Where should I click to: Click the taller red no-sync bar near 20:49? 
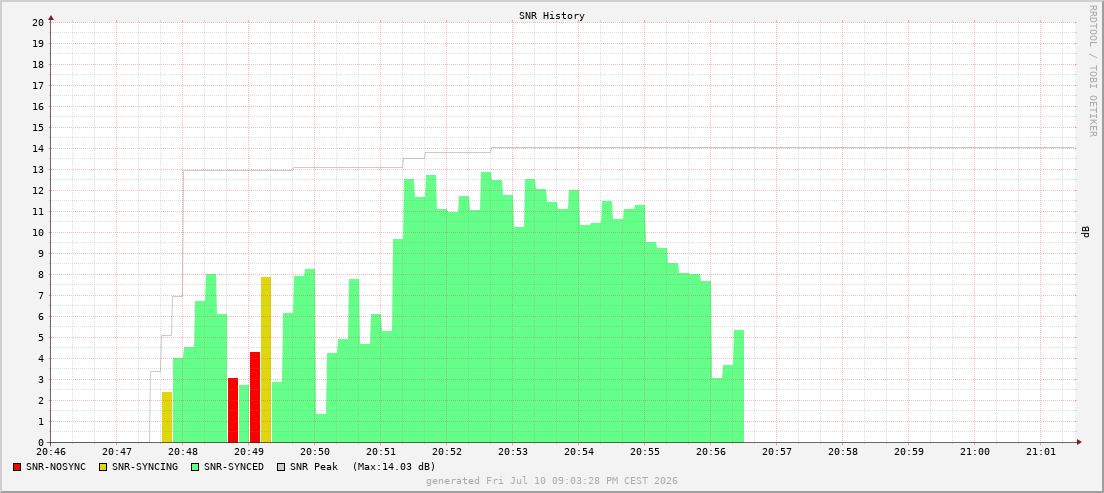[255, 397]
